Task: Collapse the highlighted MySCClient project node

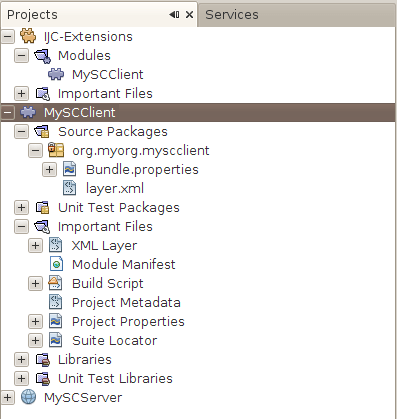Action: 8,112
